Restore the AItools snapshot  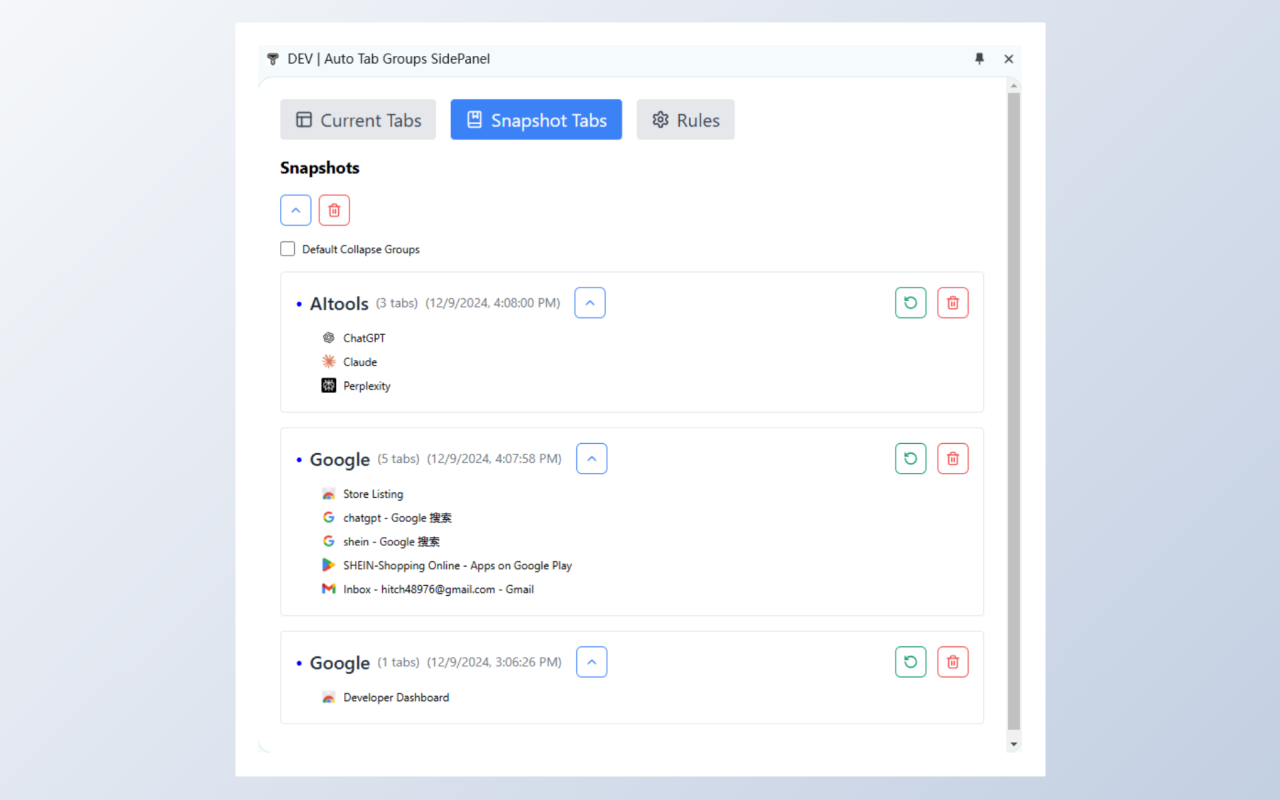[910, 303]
